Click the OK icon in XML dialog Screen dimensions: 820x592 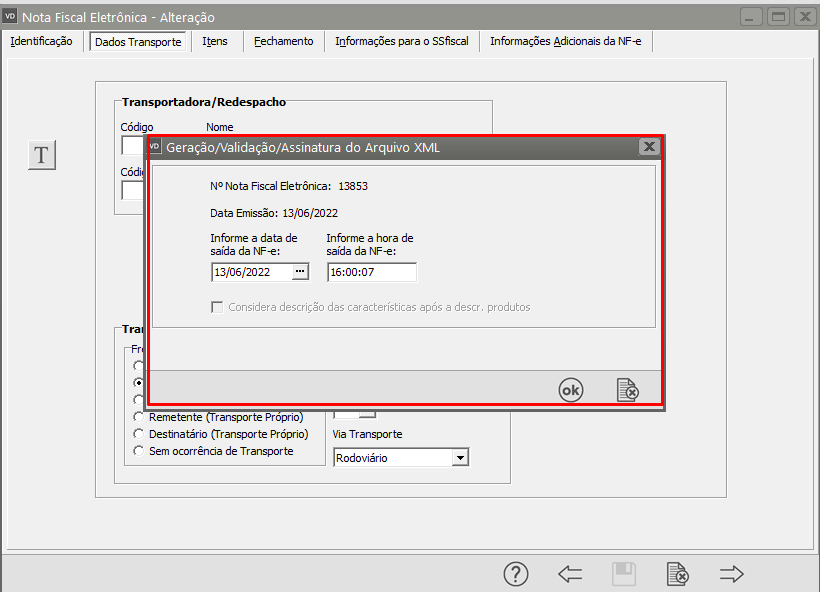click(x=570, y=391)
